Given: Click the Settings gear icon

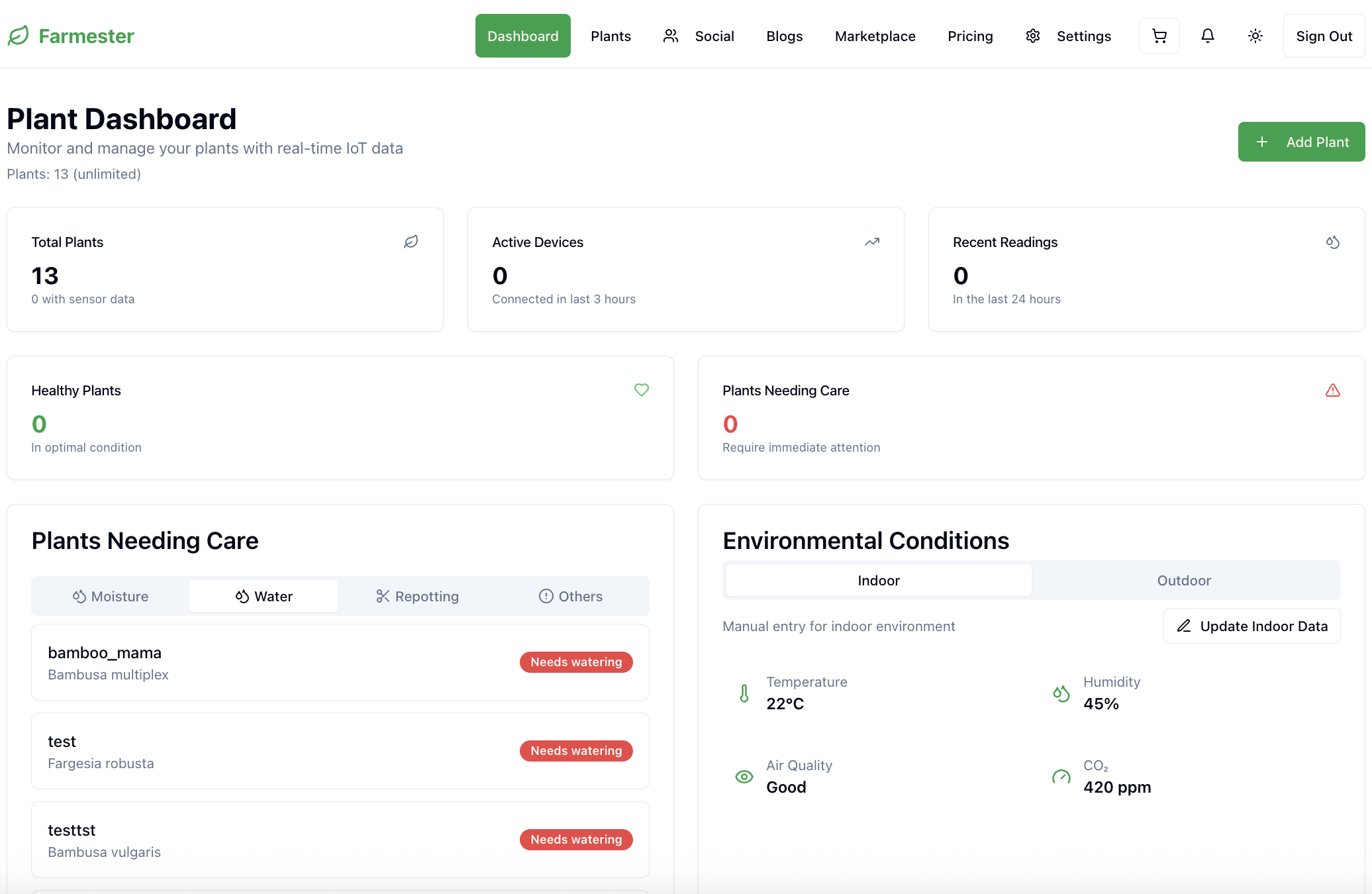Looking at the screenshot, I should [x=1033, y=36].
